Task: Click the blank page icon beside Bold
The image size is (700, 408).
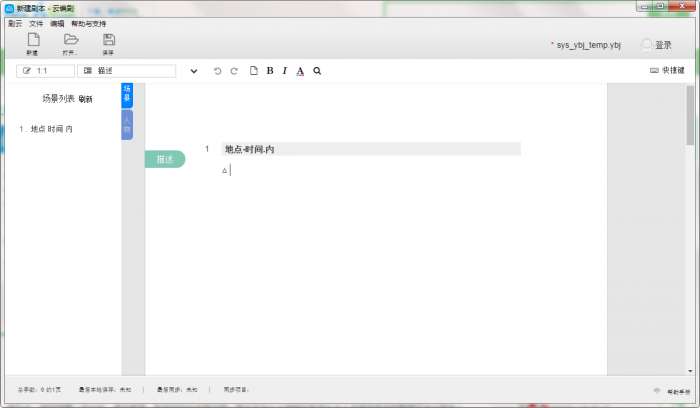Action: [254, 71]
